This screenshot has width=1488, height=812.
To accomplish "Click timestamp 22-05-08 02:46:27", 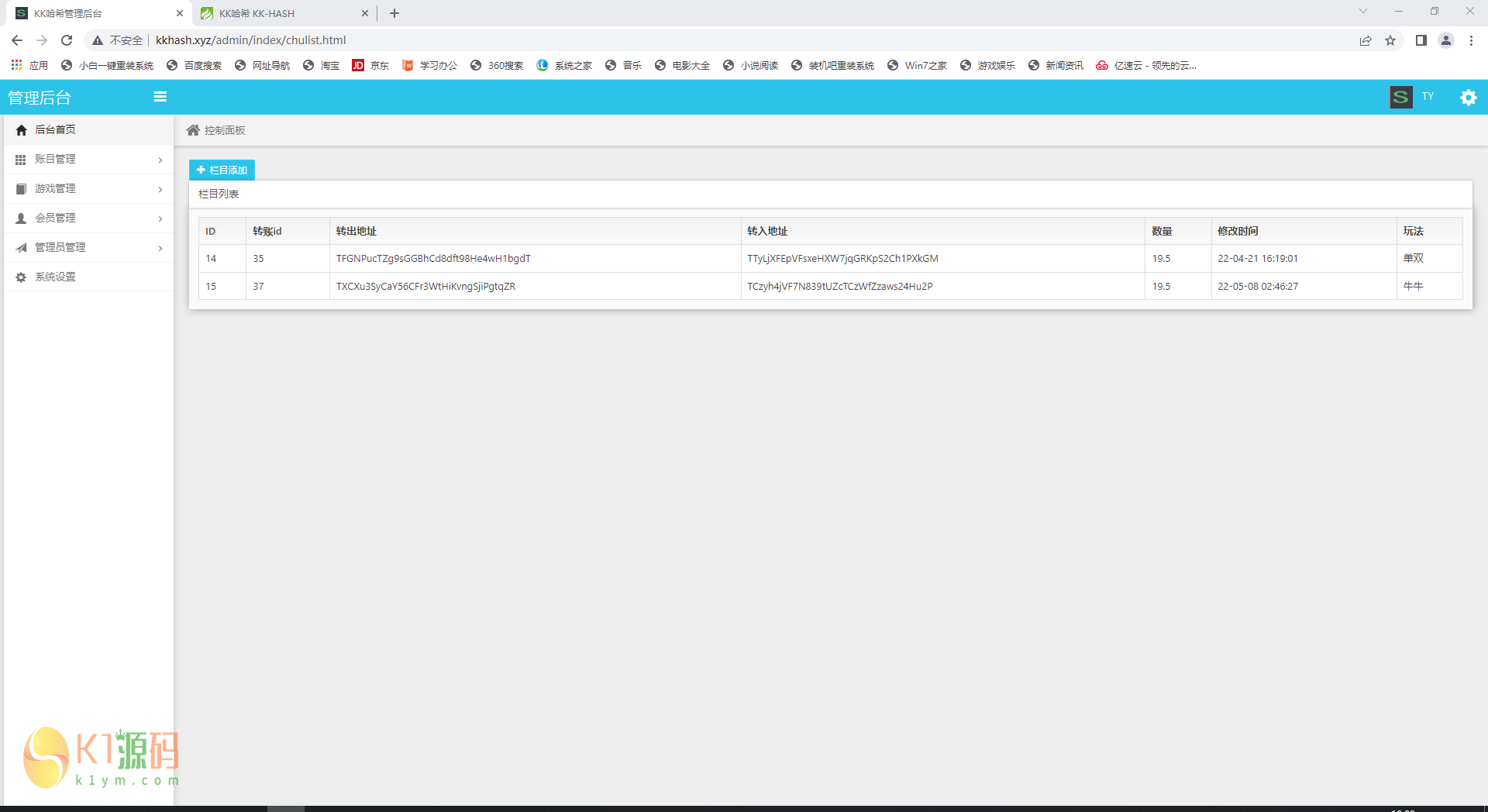I will tap(1258, 287).
